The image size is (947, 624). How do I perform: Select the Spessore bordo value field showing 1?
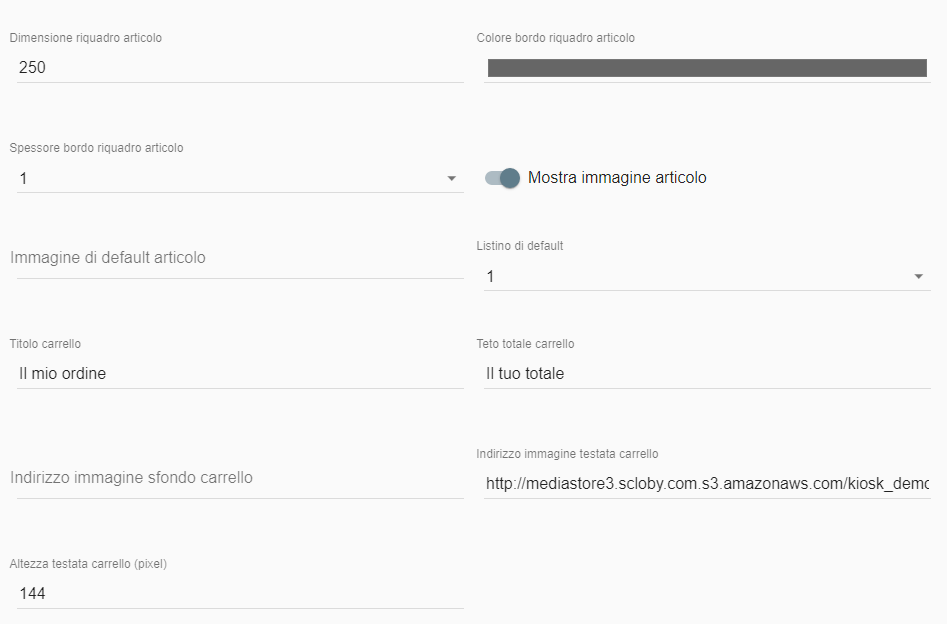tap(240, 178)
